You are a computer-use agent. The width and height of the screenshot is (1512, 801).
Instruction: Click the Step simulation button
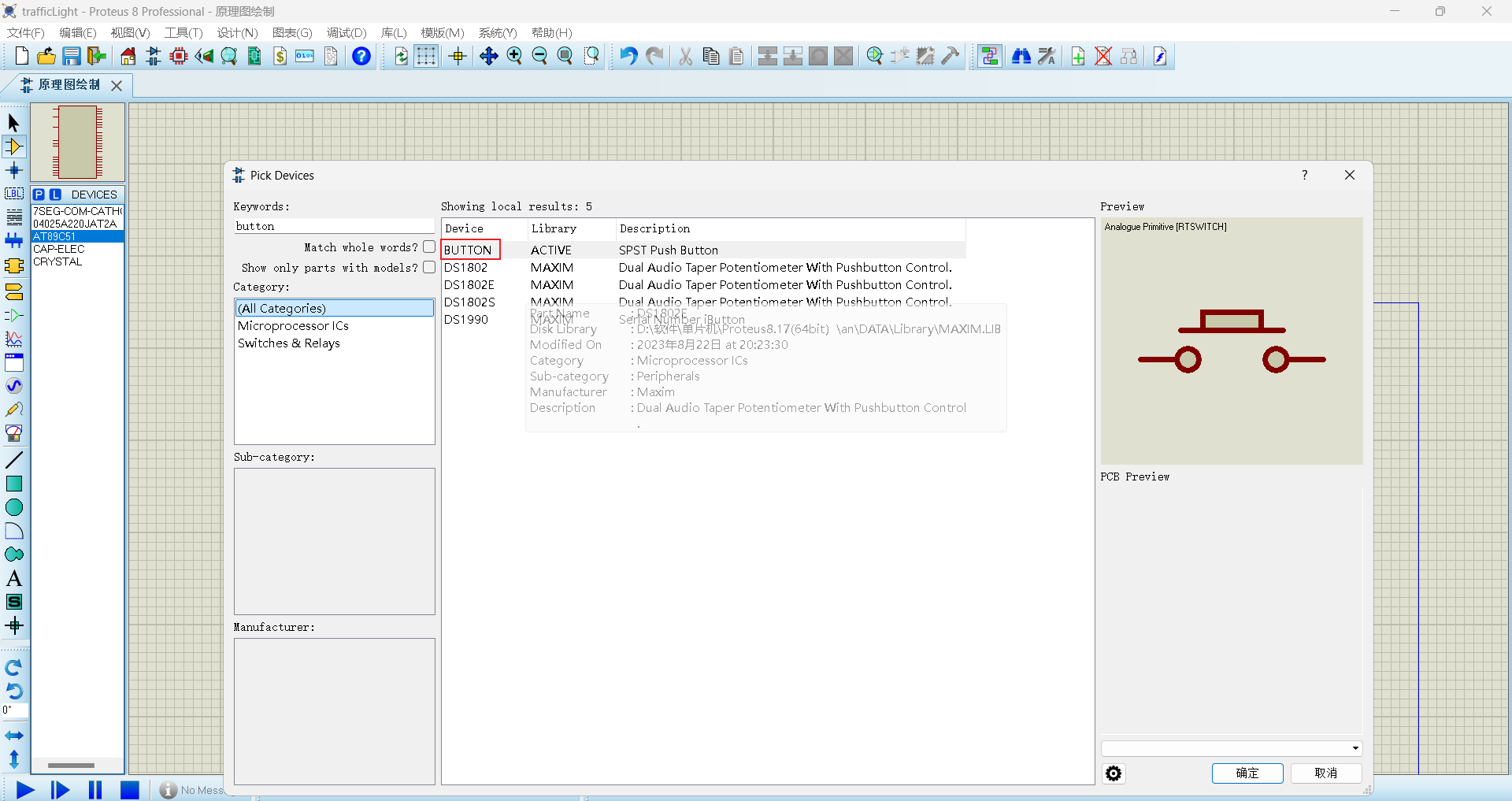click(60, 790)
